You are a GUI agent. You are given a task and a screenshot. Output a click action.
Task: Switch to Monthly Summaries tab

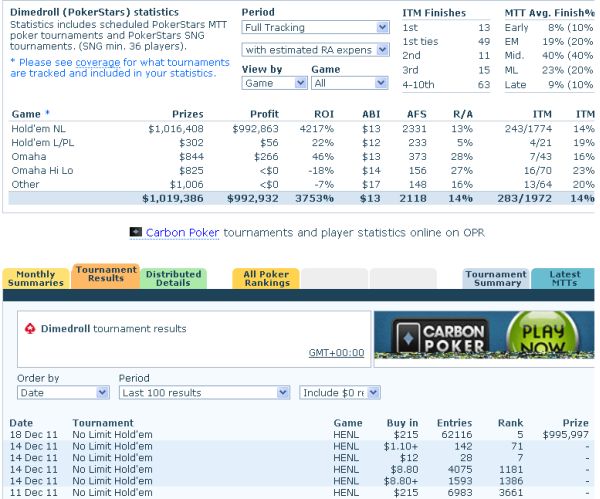pos(36,279)
